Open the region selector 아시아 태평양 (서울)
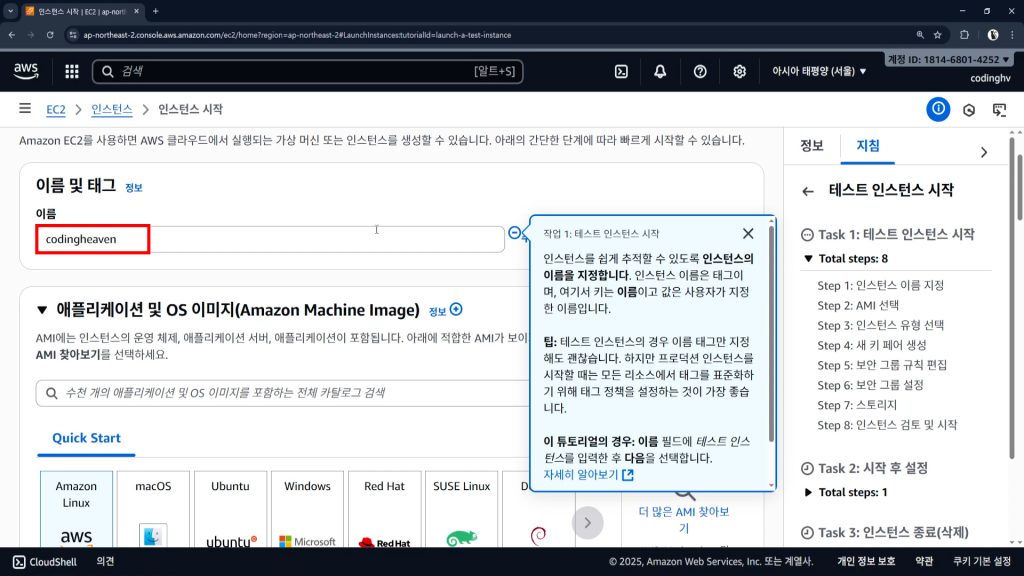 coord(819,71)
